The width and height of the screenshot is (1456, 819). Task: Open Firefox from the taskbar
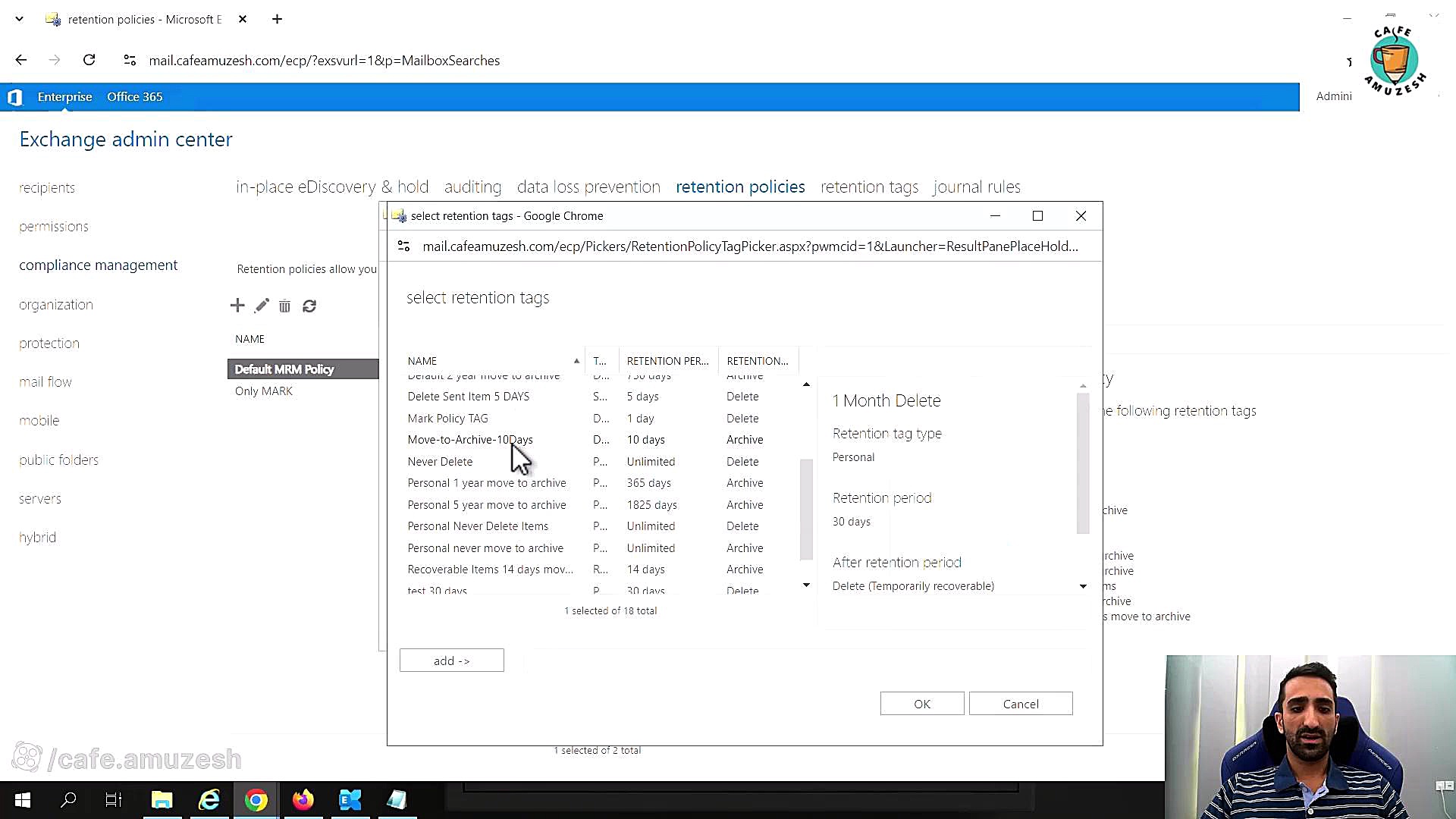point(303,799)
